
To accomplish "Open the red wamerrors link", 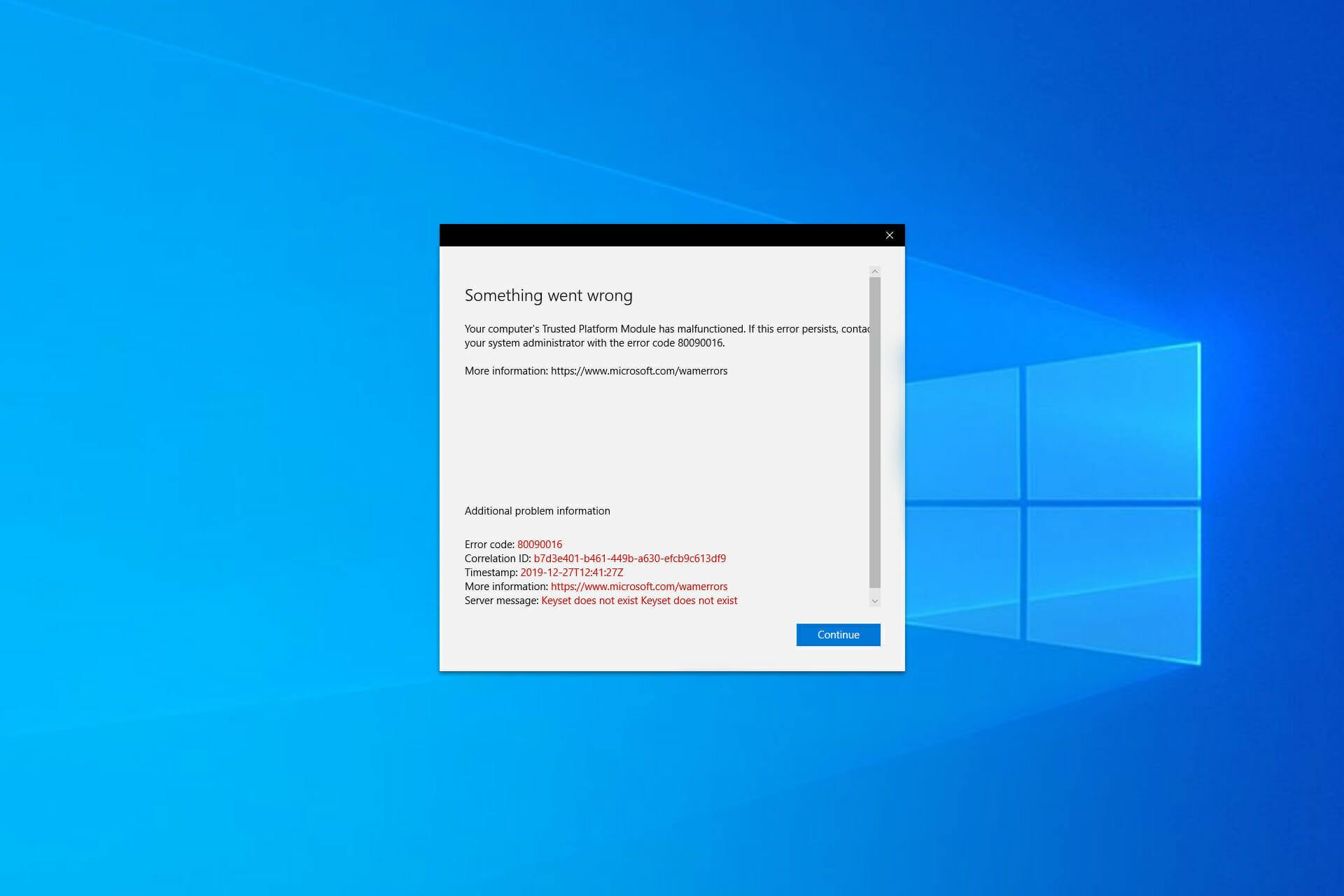I will (639, 587).
